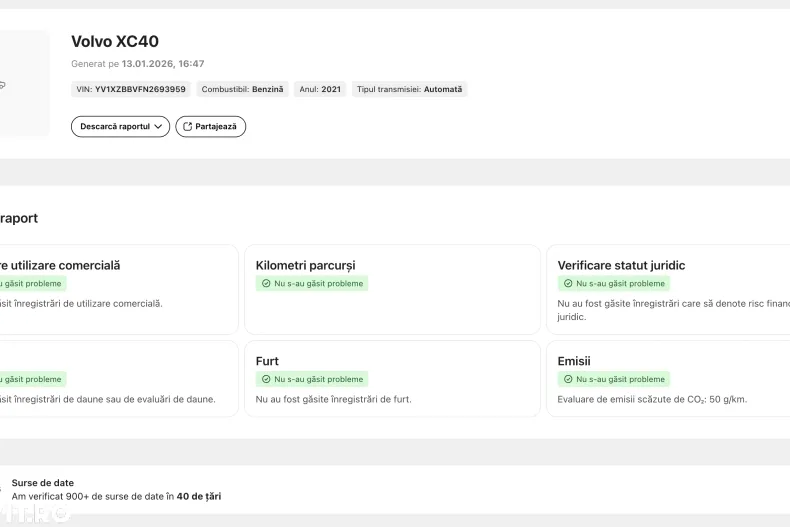Click the checkmark icon under Kilometri parcurși

[266, 284]
